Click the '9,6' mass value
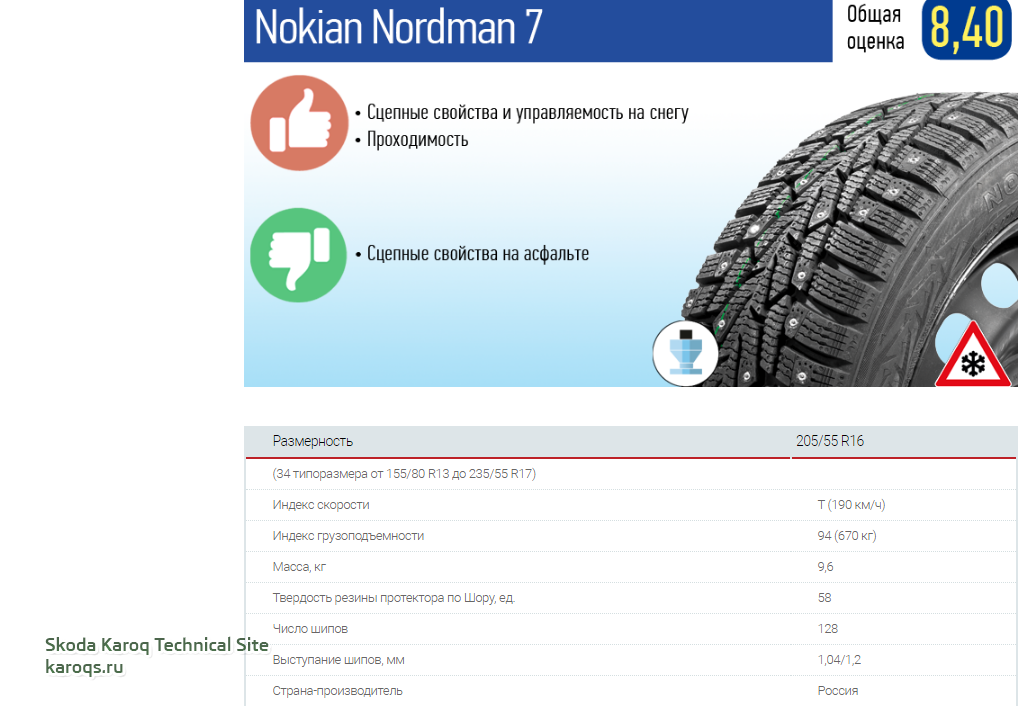The width and height of the screenshot is (1018, 718). [x=825, y=567]
